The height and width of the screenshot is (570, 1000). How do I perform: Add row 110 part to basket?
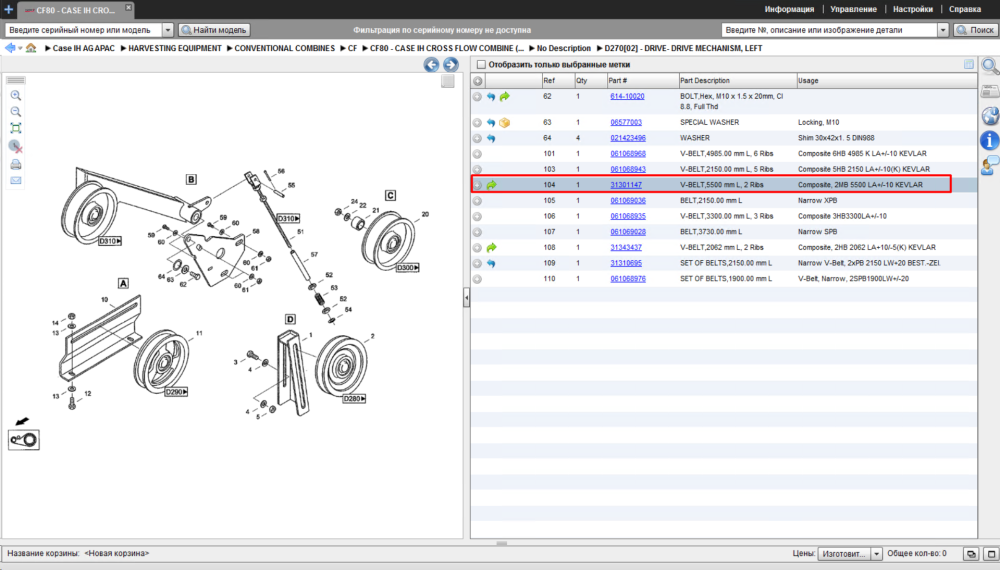pyautogui.click(x=477, y=279)
